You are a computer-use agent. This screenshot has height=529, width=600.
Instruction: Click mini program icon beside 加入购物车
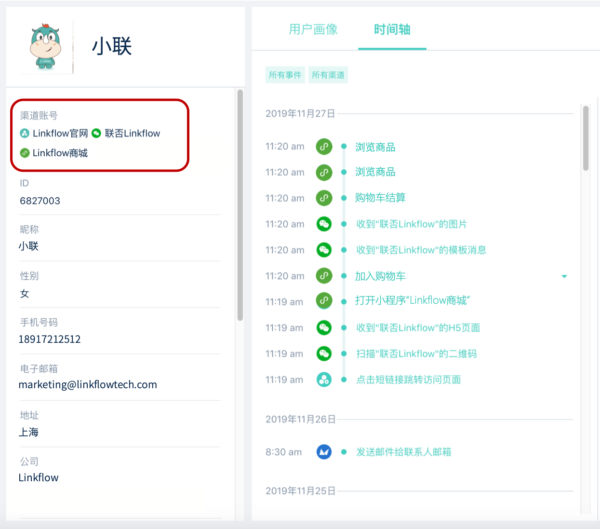(x=324, y=276)
